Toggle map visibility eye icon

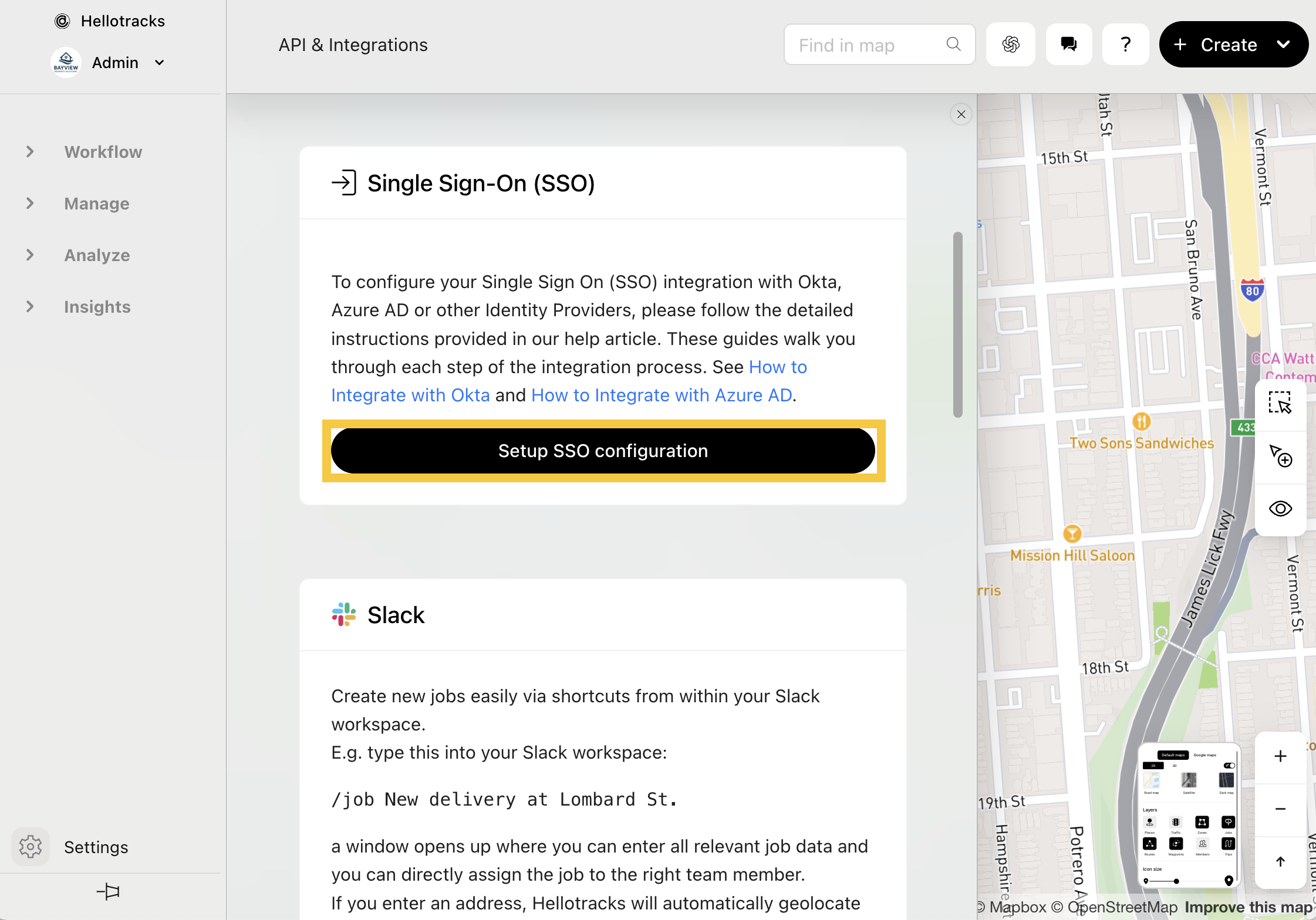coord(1280,508)
